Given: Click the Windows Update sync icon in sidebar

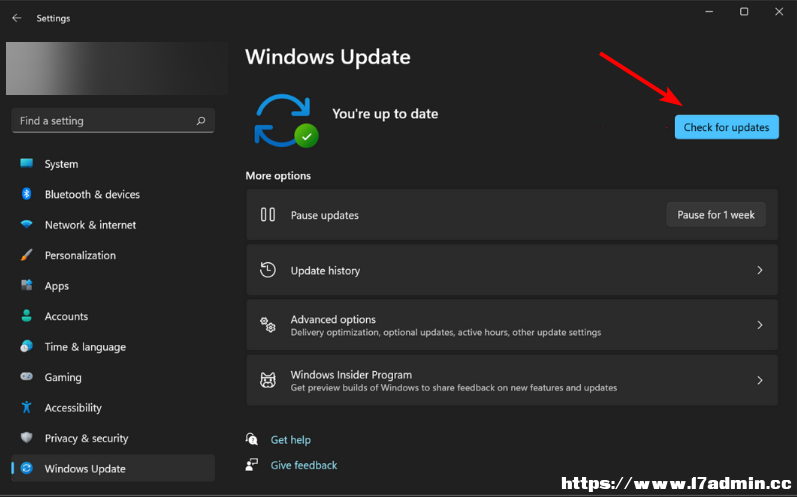Looking at the screenshot, I should [x=26, y=468].
